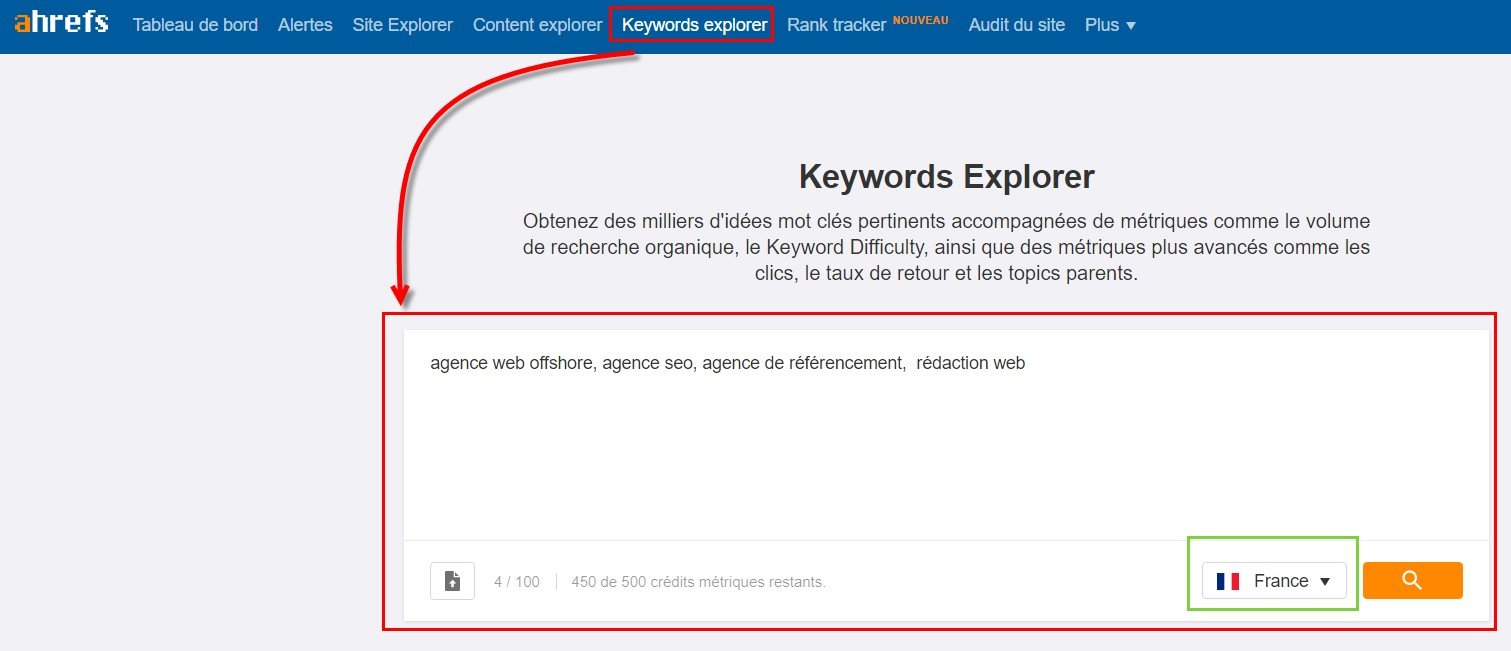Open the France country dropdown
The width and height of the screenshot is (1511, 651).
click(x=1274, y=581)
